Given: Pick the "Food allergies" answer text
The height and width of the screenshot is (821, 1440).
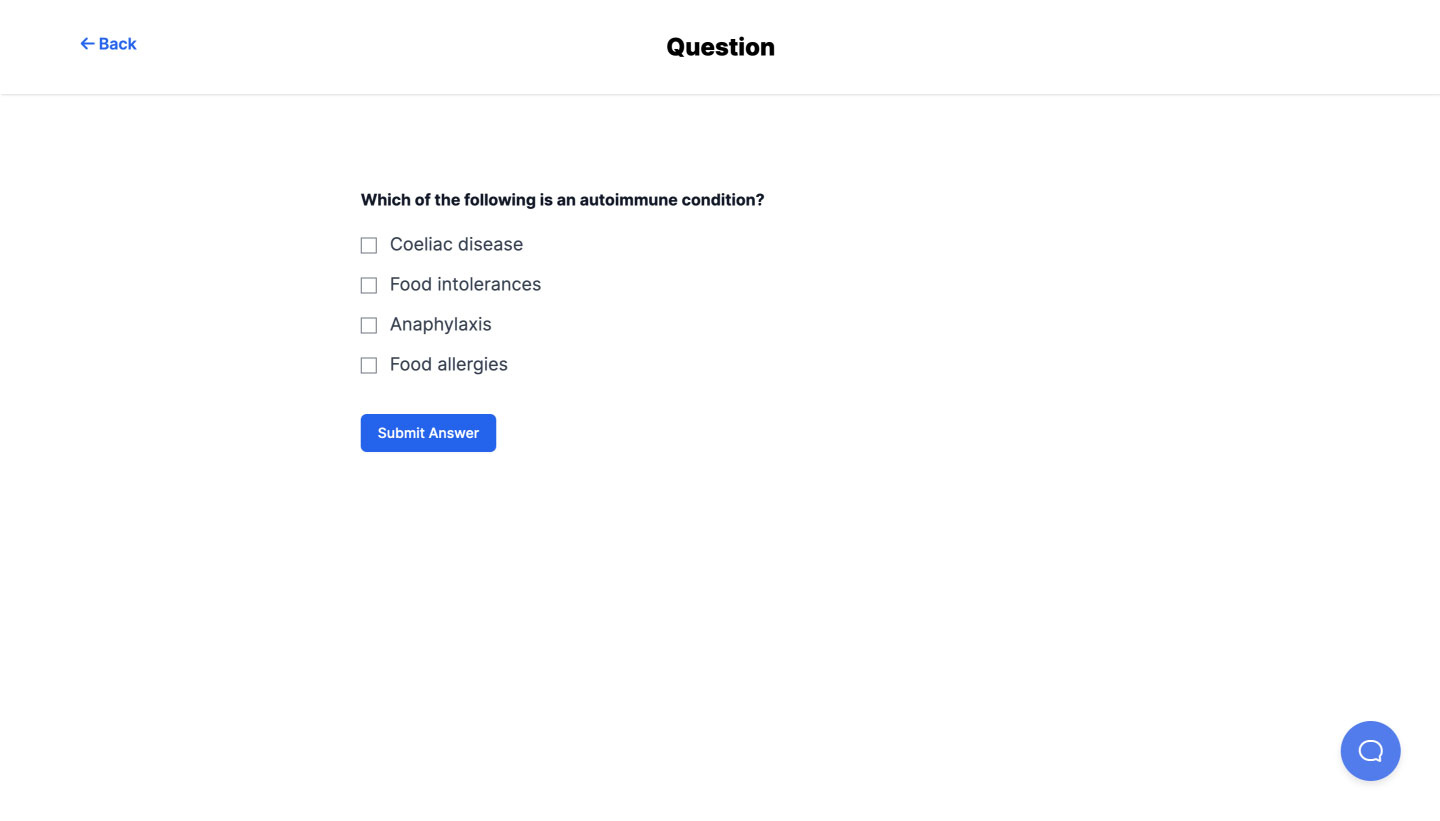Looking at the screenshot, I should [448, 365].
